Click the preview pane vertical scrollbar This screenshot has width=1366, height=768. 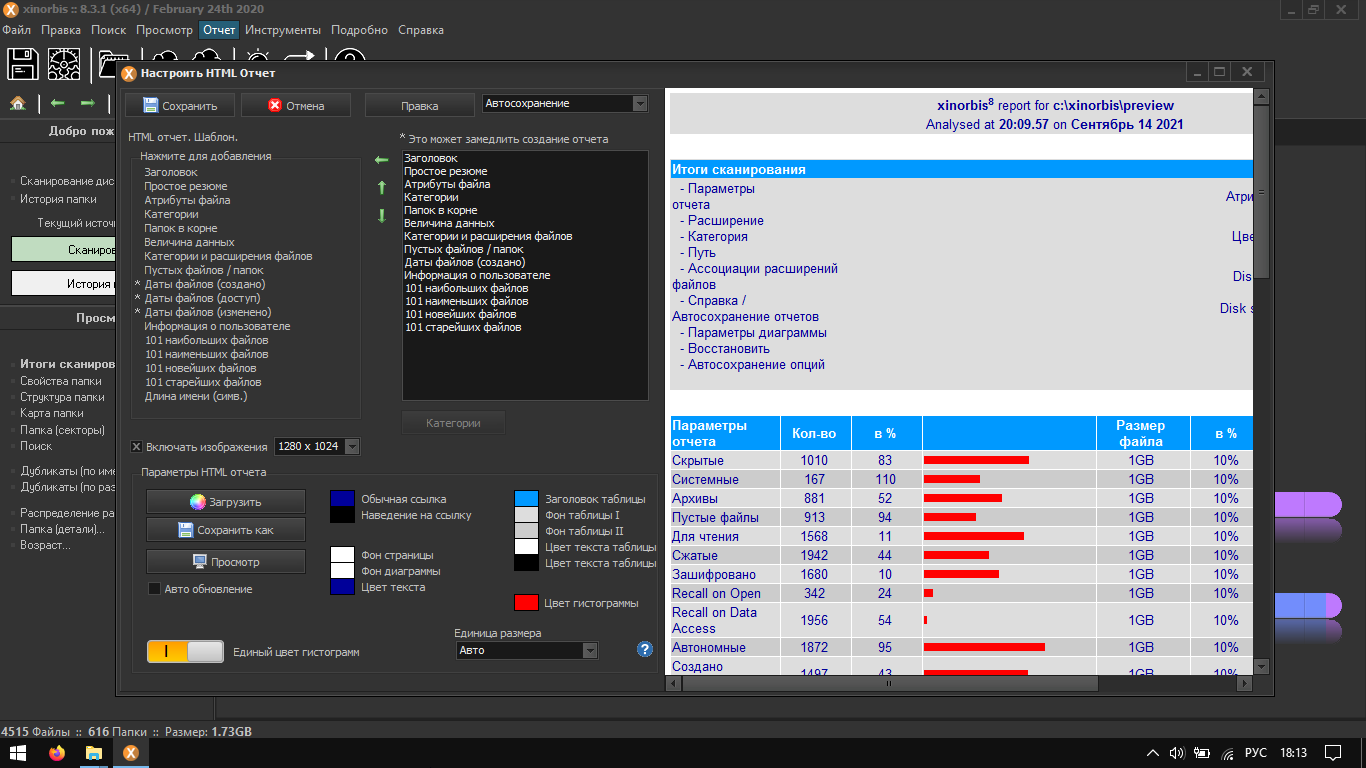coord(1261,380)
